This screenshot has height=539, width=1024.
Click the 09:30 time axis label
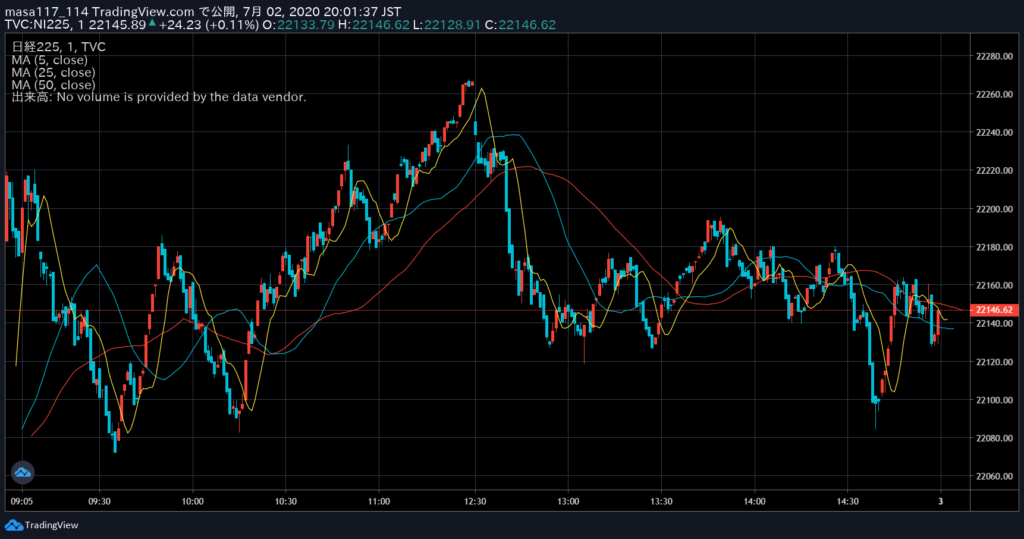tap(99, 502)
